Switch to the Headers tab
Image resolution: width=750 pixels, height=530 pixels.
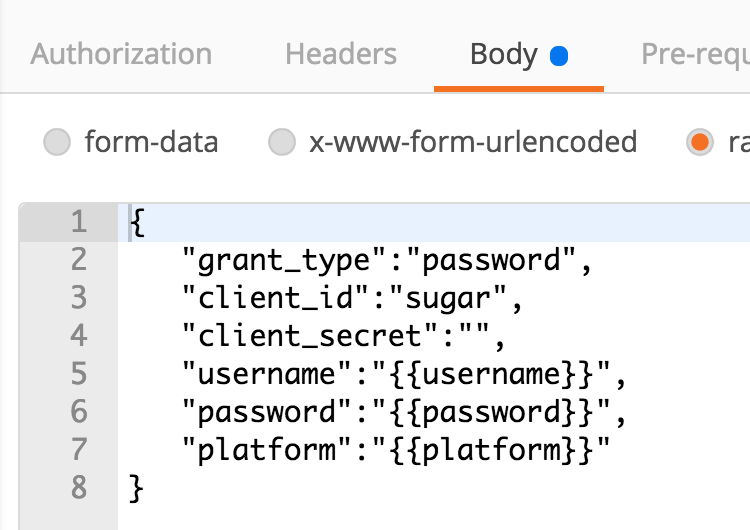pyautogui.click(x=340, y=54)
